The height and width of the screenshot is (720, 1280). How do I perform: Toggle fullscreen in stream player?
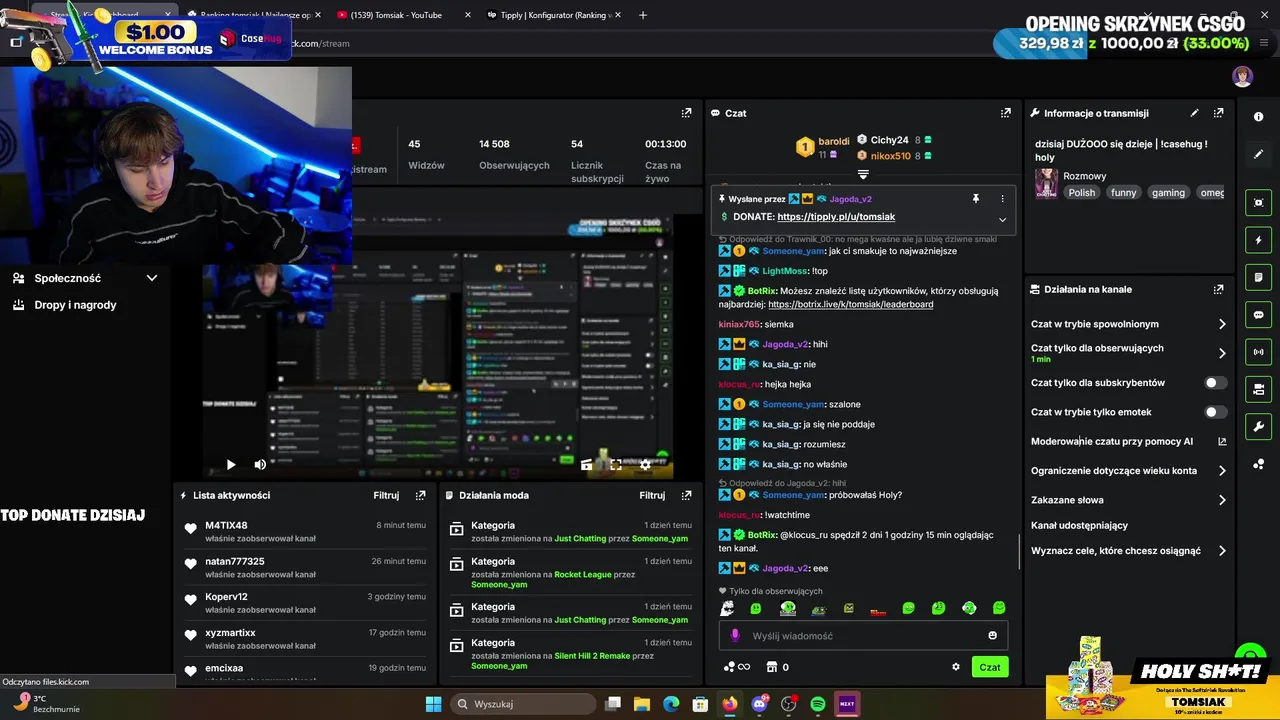pos(616,464)
